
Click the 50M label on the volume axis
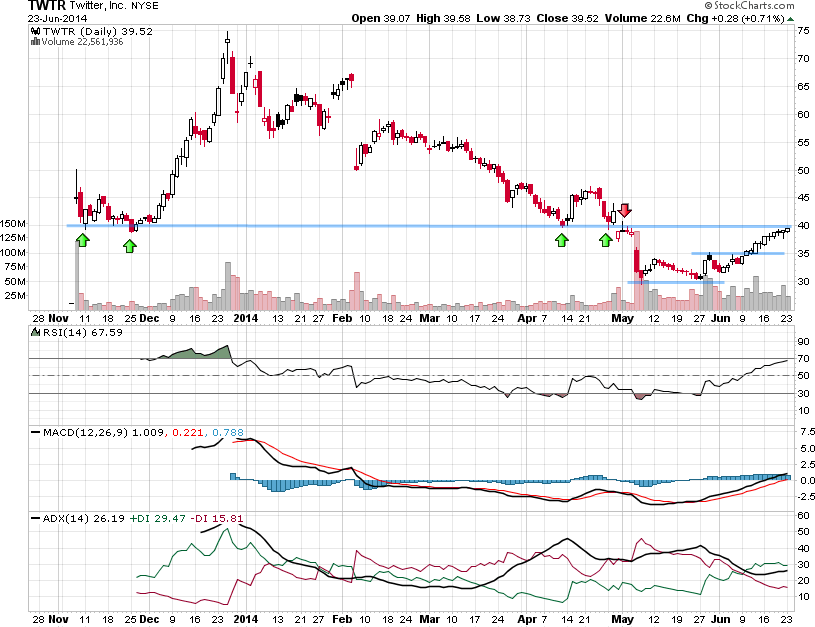click(x=15, y=281)
